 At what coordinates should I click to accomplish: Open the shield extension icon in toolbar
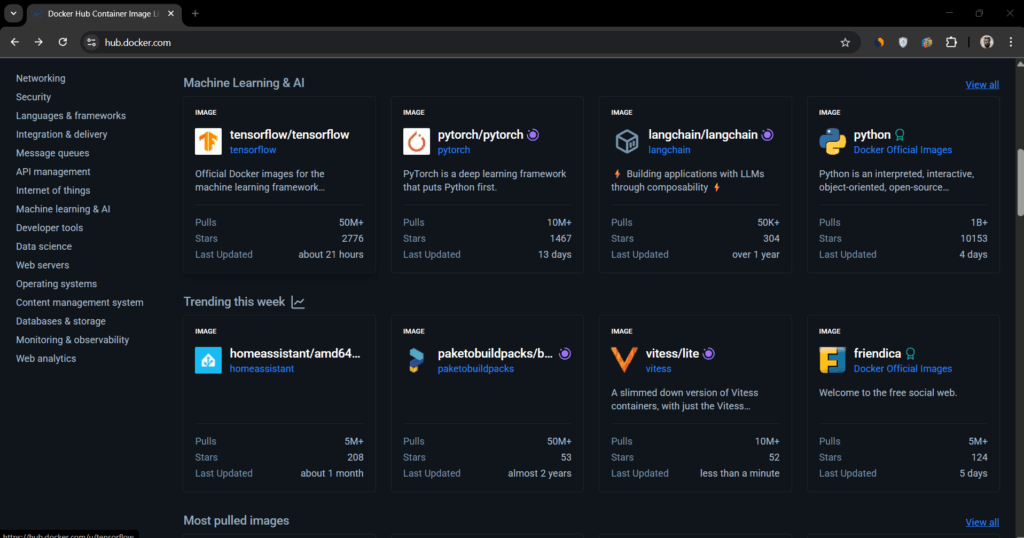click(x=903, y=42)
